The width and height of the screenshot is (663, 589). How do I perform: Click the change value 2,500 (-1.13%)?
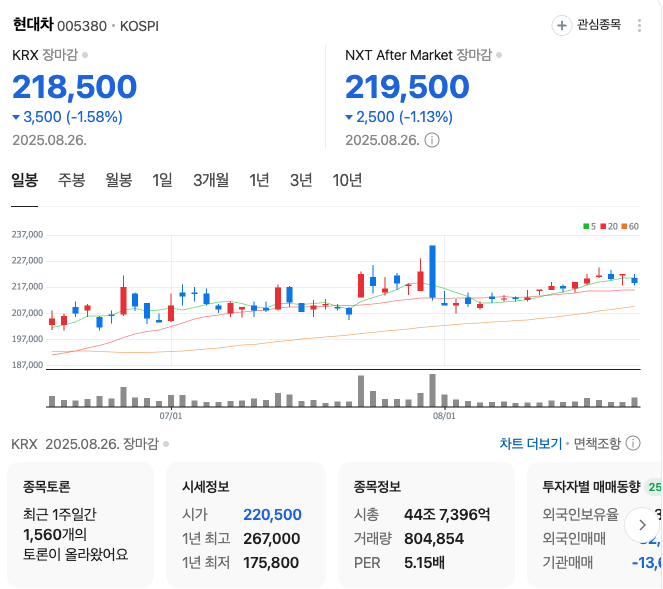[399, 117]
